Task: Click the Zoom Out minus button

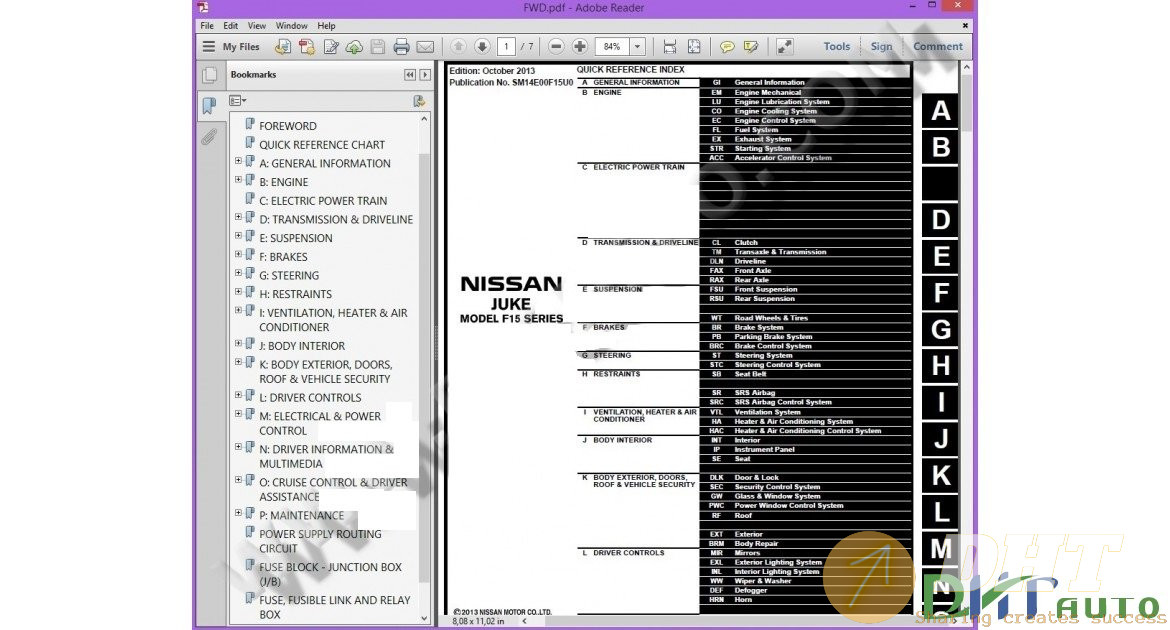Action: click(x=556, y=46)
